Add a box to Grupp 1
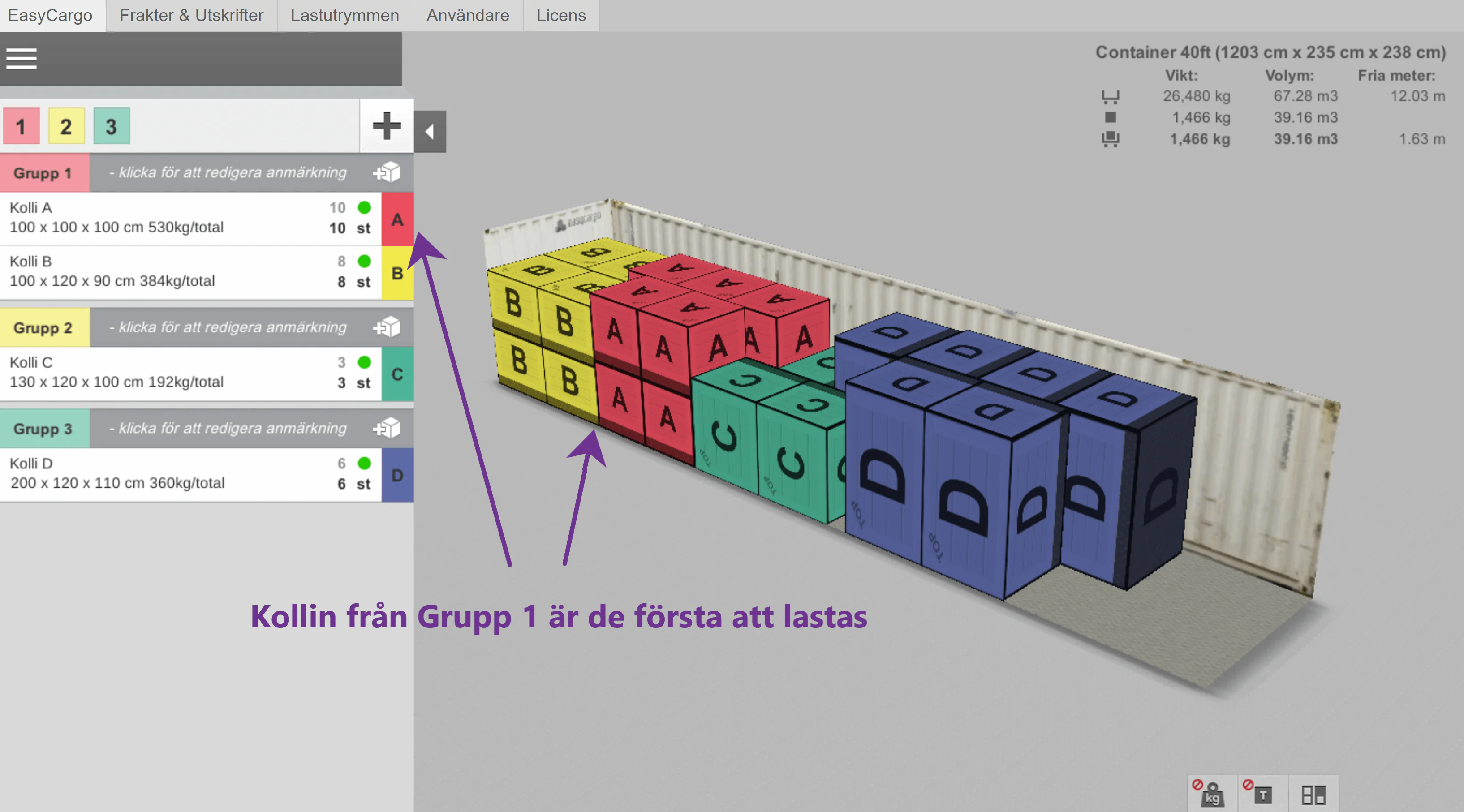Viewport: 1464px width, 812px height. [387, 172]
